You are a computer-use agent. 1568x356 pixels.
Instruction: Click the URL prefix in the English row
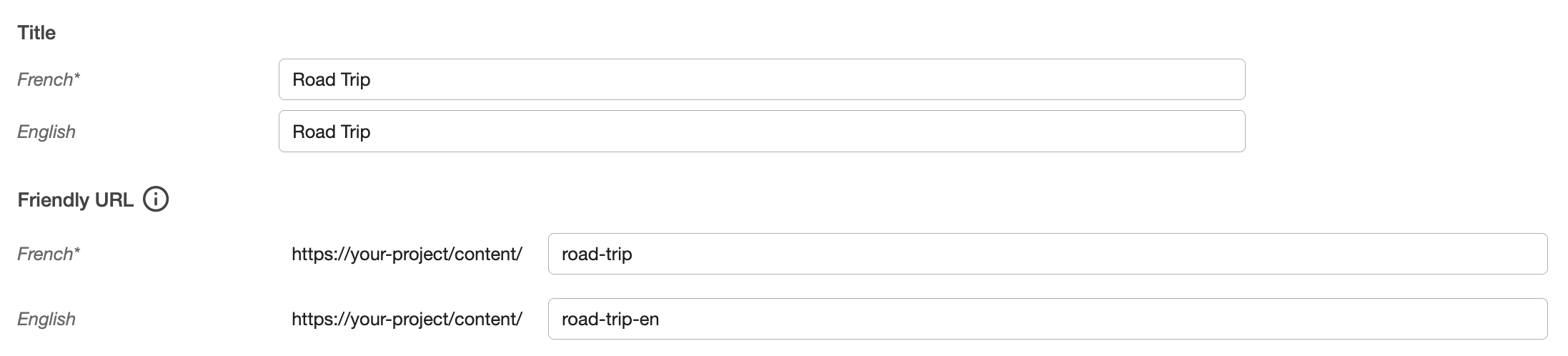pyautogui.click(x=407, y=319)
